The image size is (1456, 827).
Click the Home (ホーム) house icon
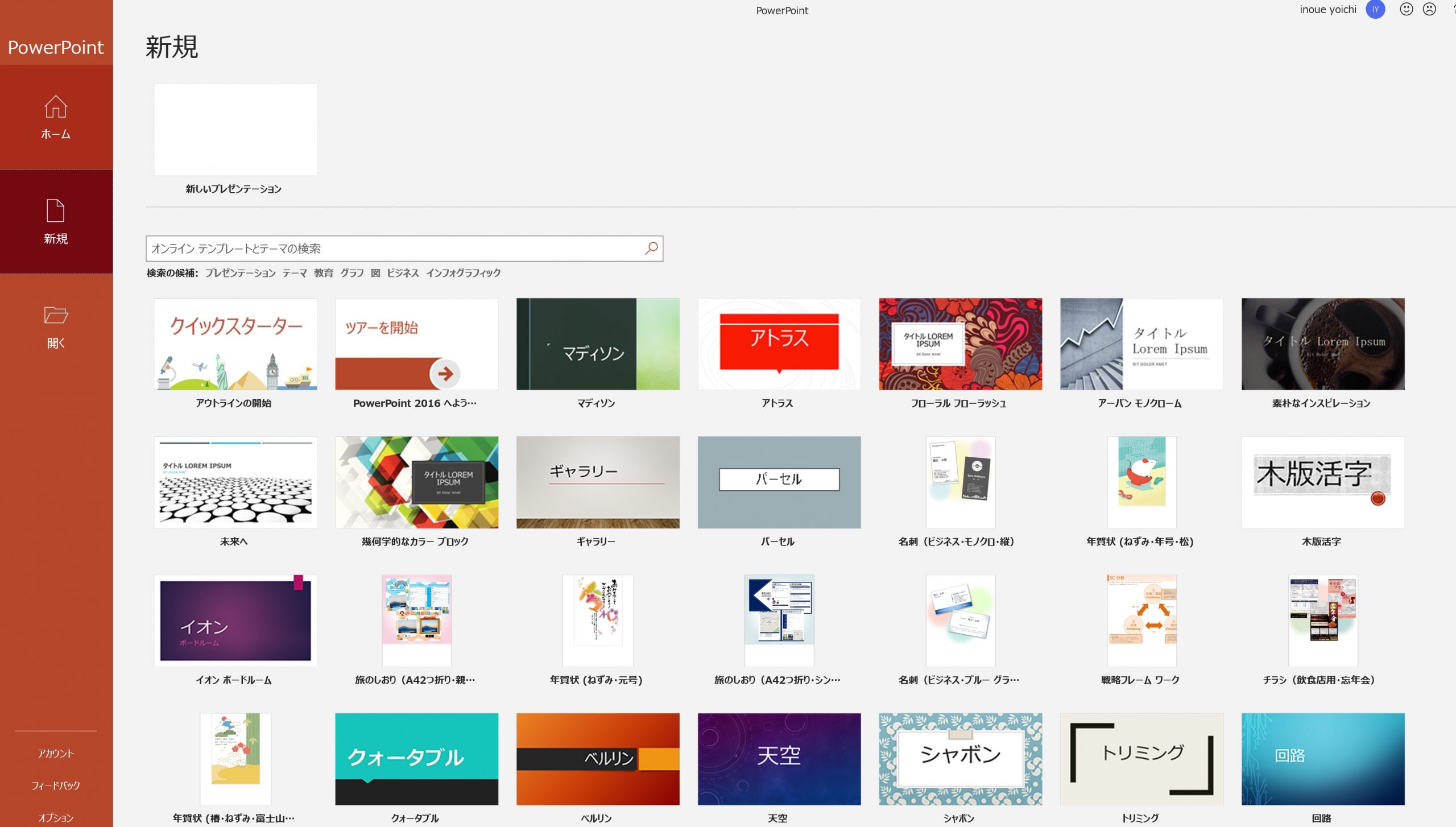[x=56, y=106]
